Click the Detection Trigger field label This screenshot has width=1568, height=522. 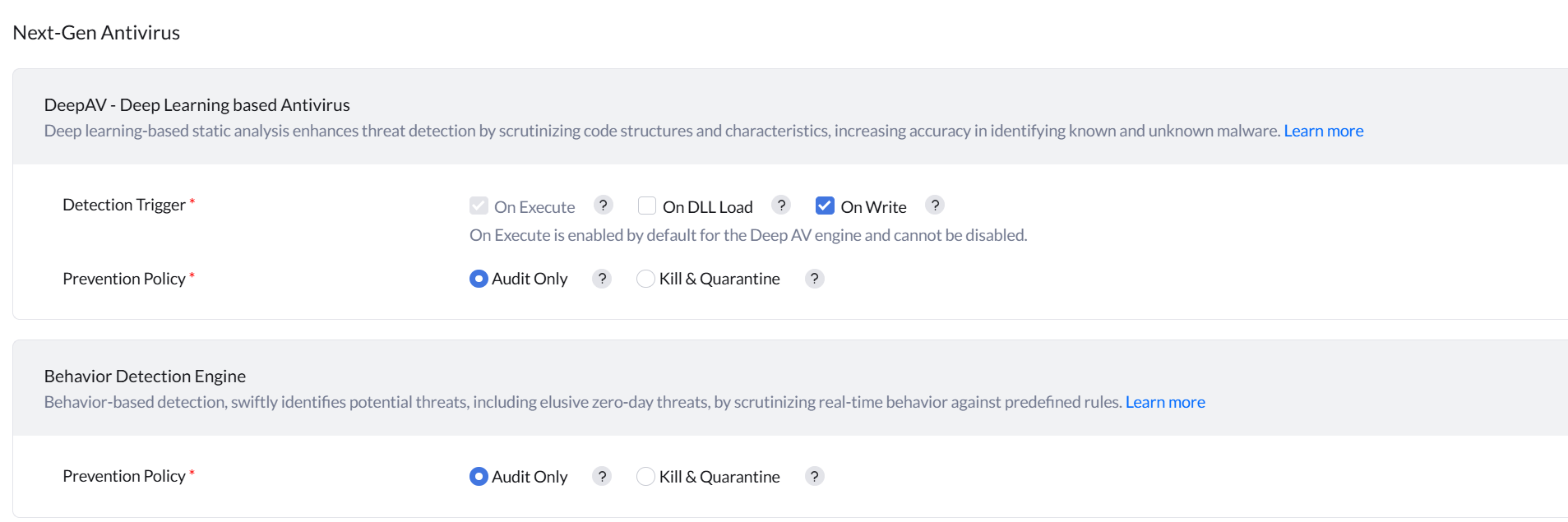[124, 206]
